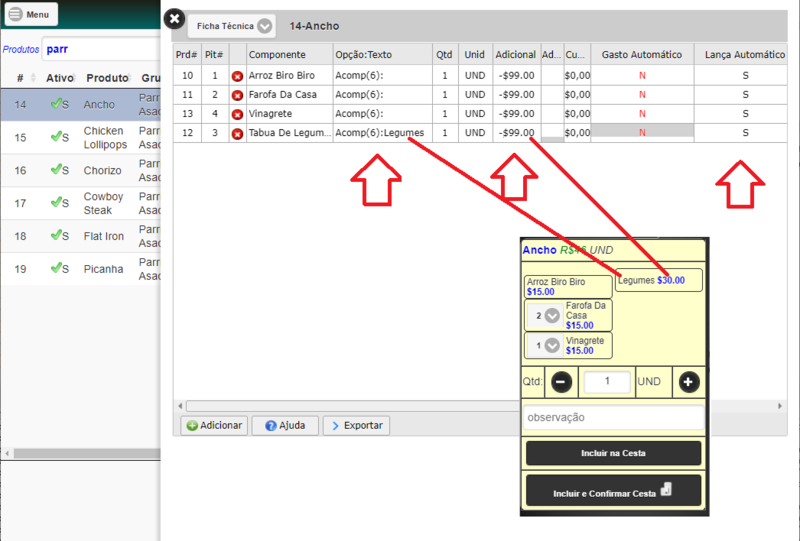Decrease quantity with minus icon
Image resolution: width=800 pixels, height=541 pixels.
tap(561, 382)
